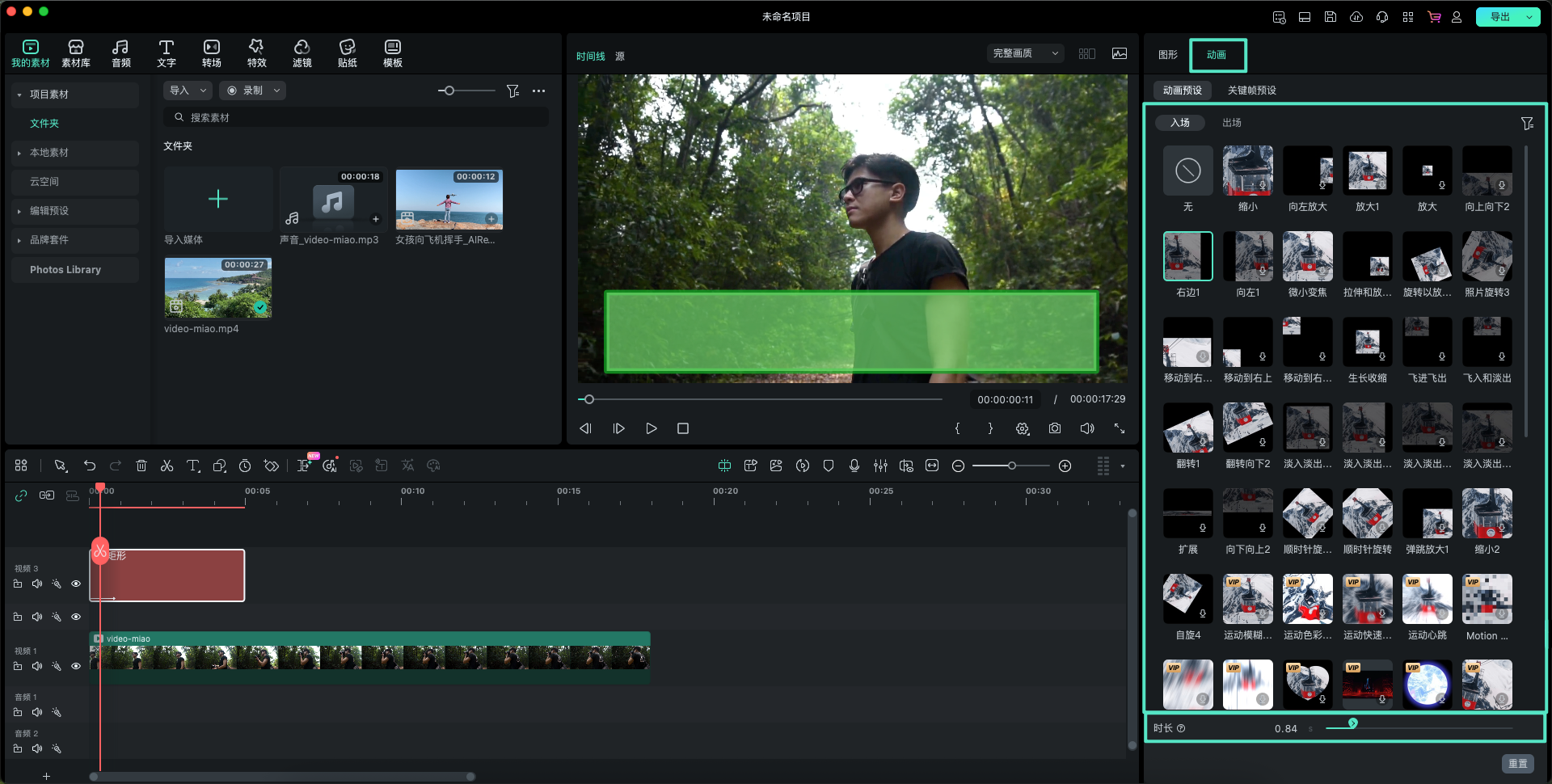Mute the 音频 1 track
Screen dimensions: 1552x784
pos(37,712)
